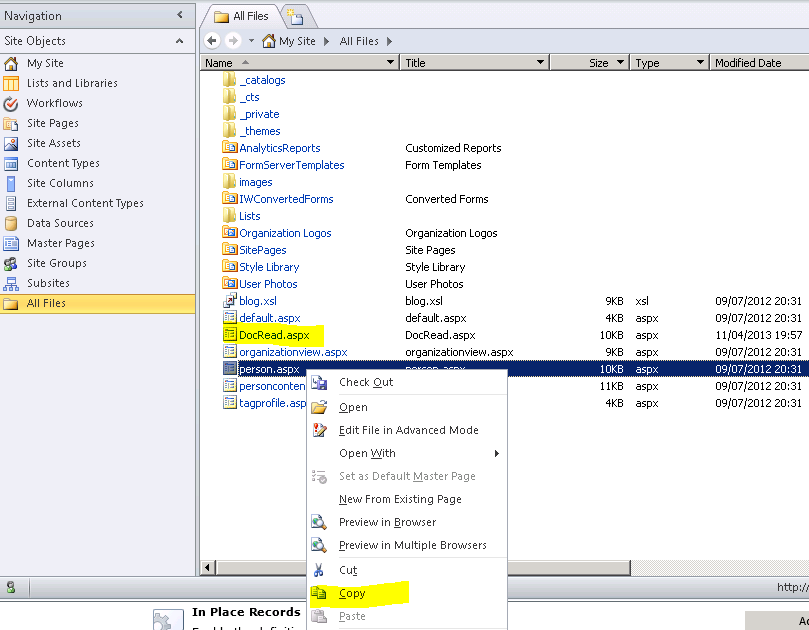This screenshot has height=630, width=809.
Task: Click the Back arrow navigation button
Action: coord(211,41)
